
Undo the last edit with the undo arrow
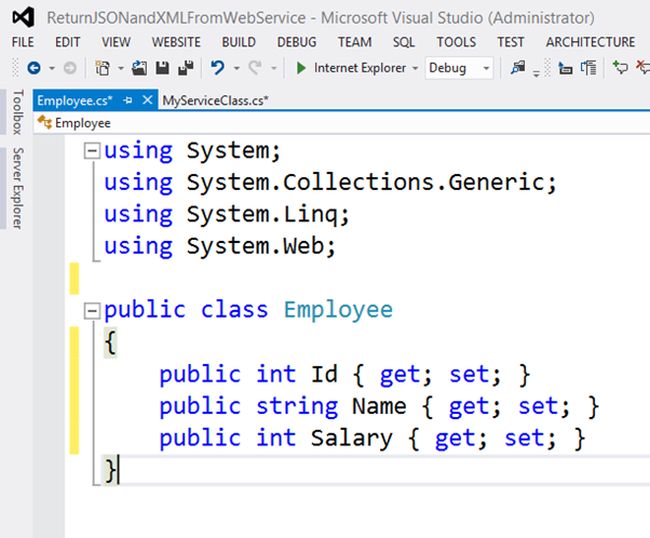[218, 68]
